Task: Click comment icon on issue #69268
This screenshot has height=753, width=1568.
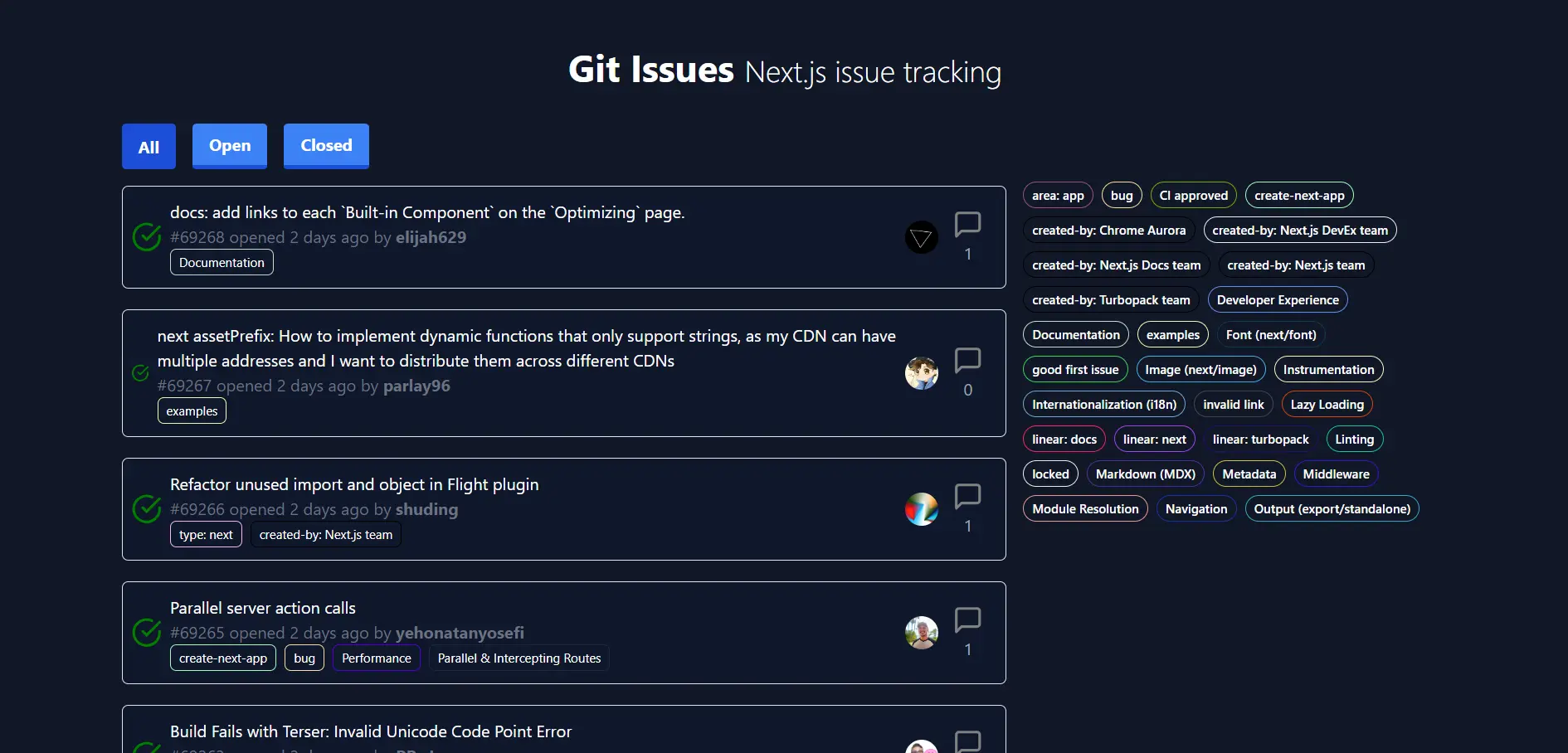Action: click(x=967, y=225)
